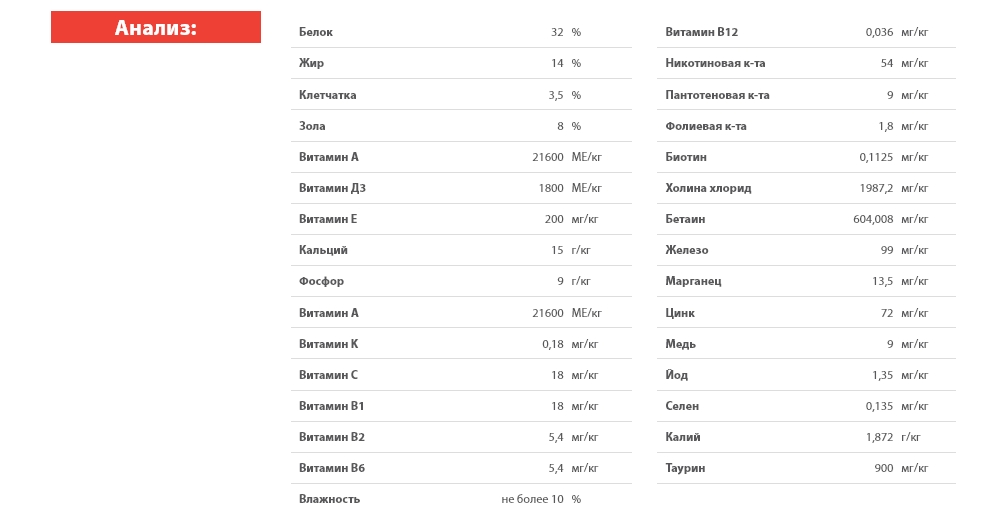Select the Белок row label
This screenshot has width=982, height=524.
click(316, 32)
